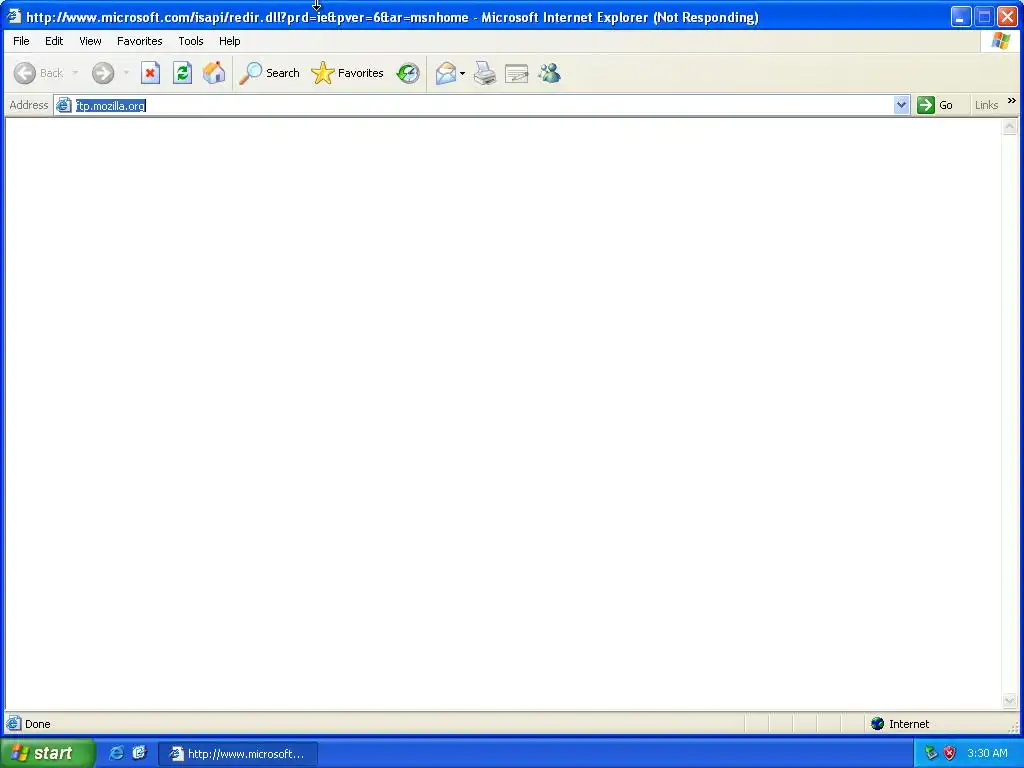Open the Favorites menu
This screenshot has height=768, width=1024.
click(140, 41)
